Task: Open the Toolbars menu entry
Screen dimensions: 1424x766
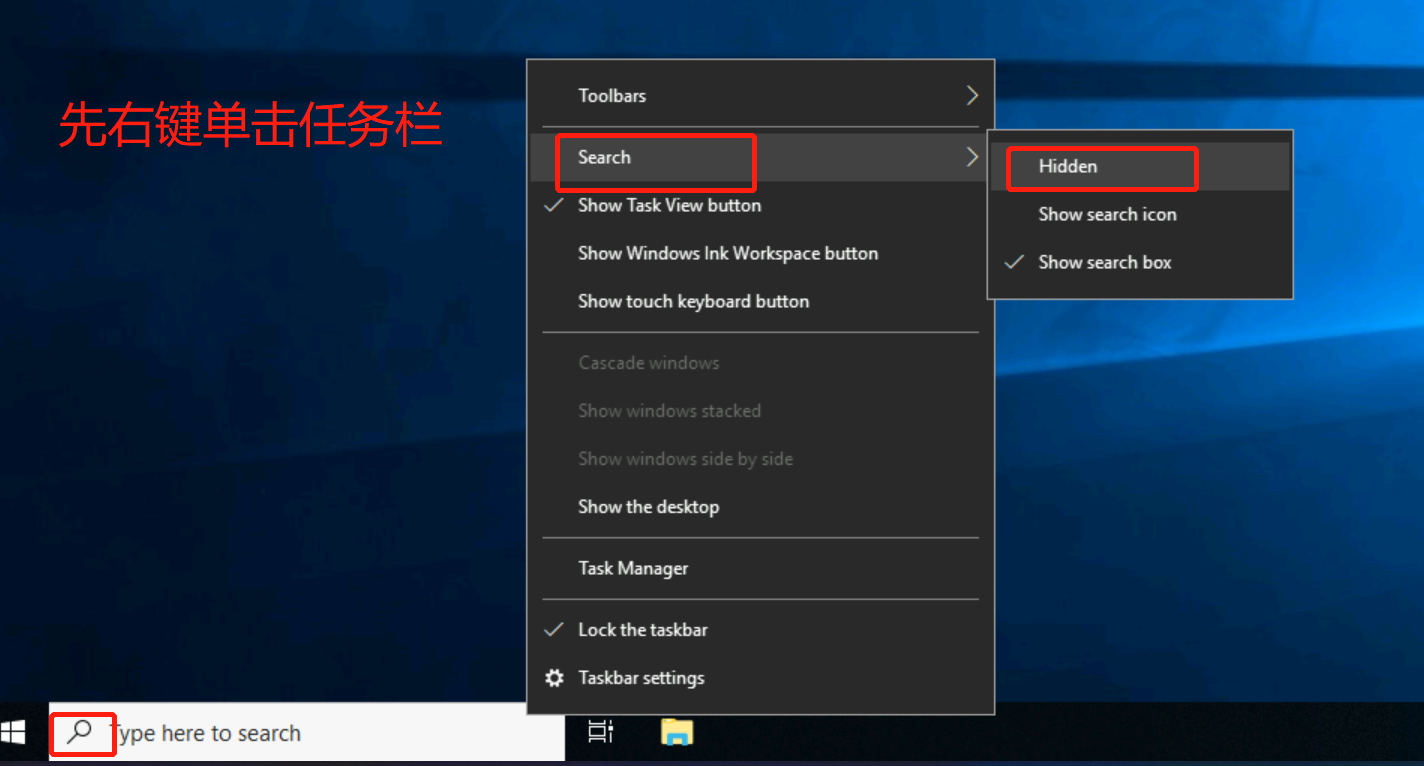Action: (x=612, y=96)
